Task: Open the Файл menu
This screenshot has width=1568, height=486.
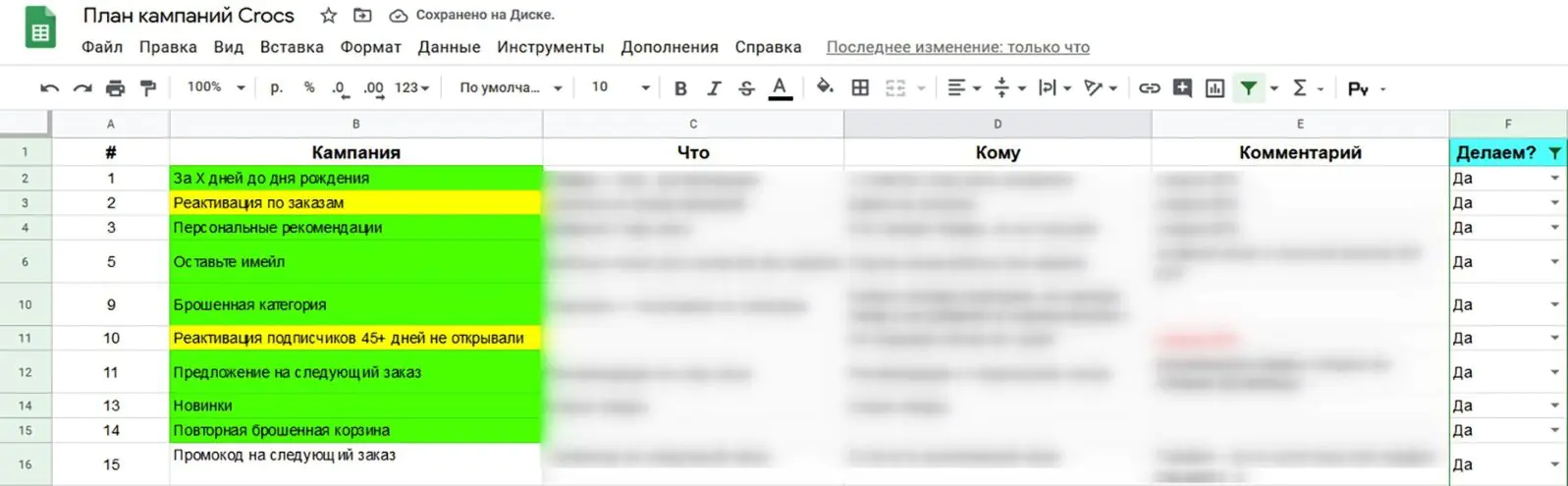Action: click(x=102, y=47)
